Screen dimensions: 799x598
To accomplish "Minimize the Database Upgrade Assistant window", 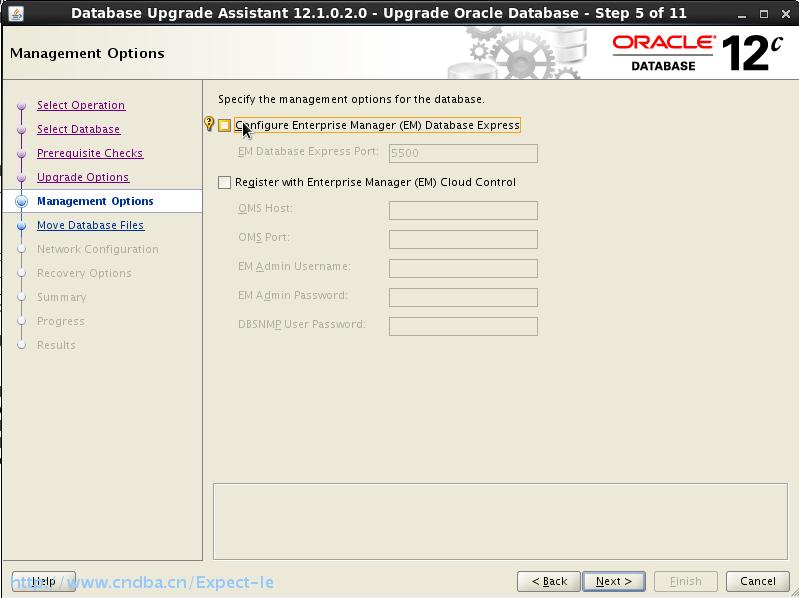I will pyautogui.click(x=742, y=14).
